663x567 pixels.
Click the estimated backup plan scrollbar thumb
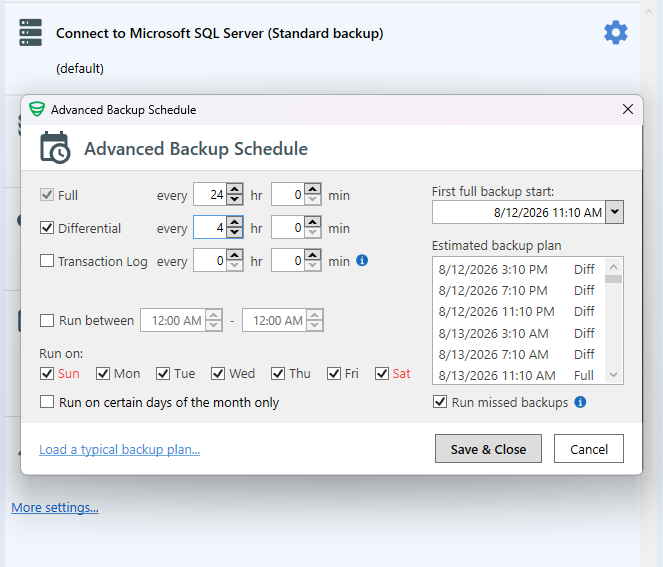click(613, 279)
